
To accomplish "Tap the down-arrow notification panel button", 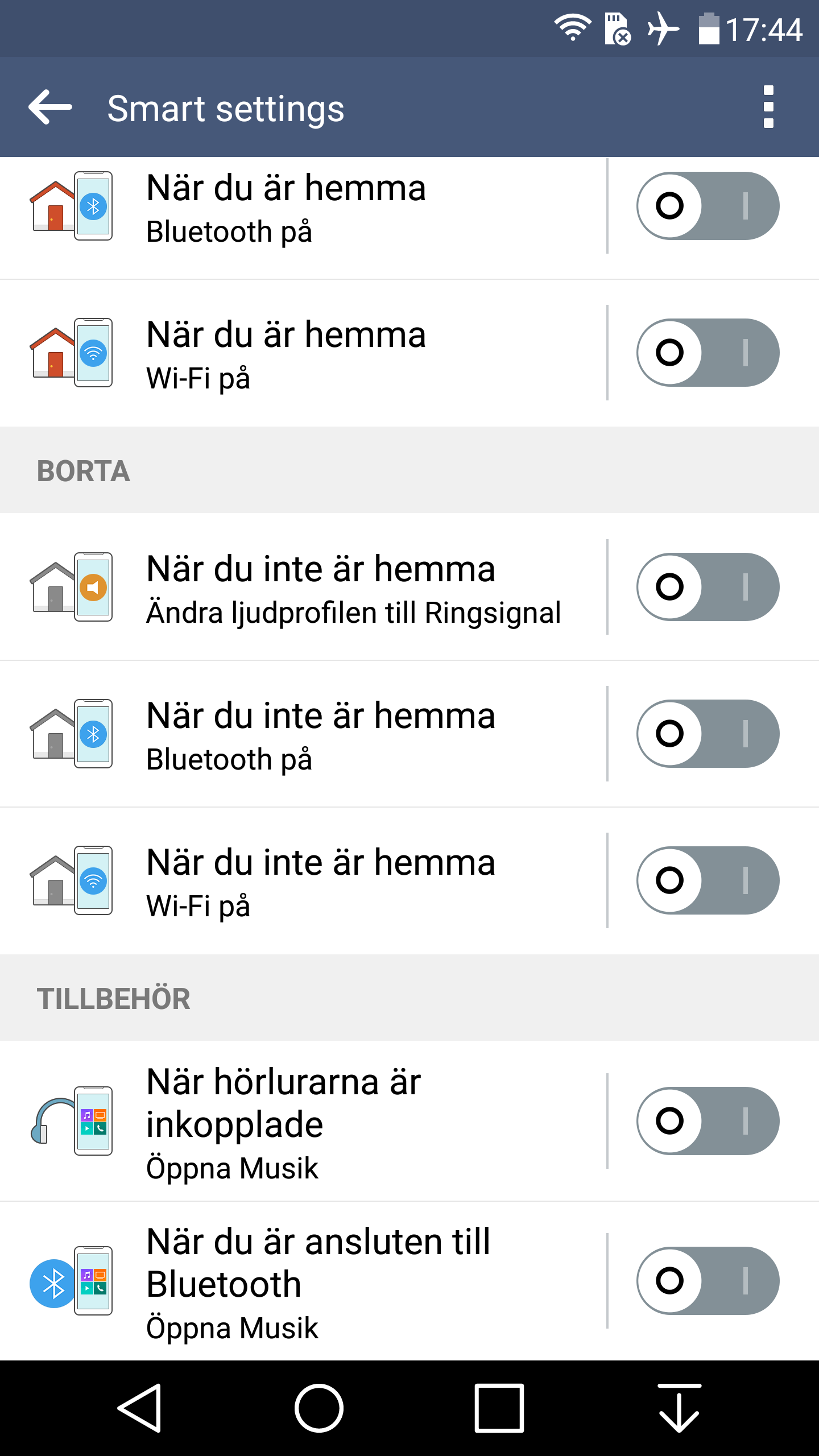I will [x=679, y=1408].
